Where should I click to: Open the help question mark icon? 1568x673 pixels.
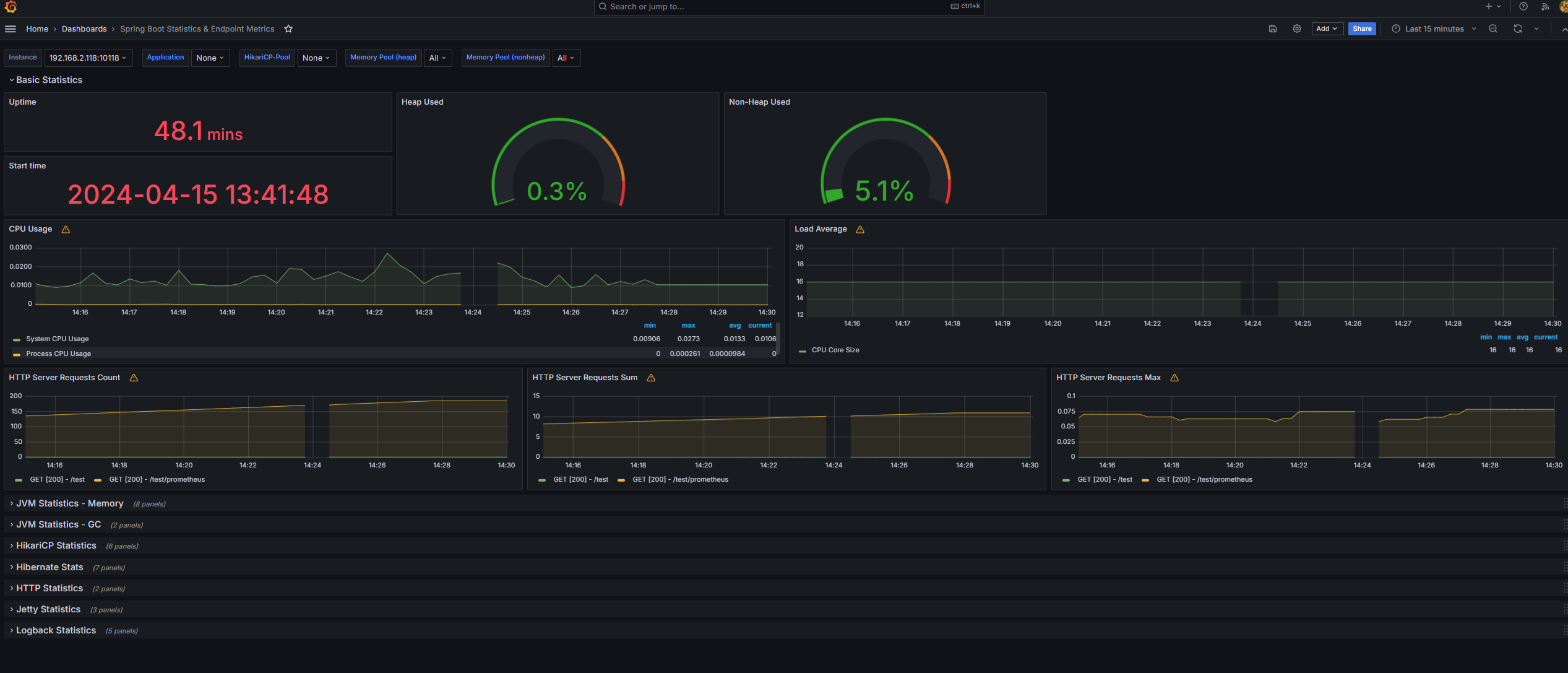(x=1523, y=7)
